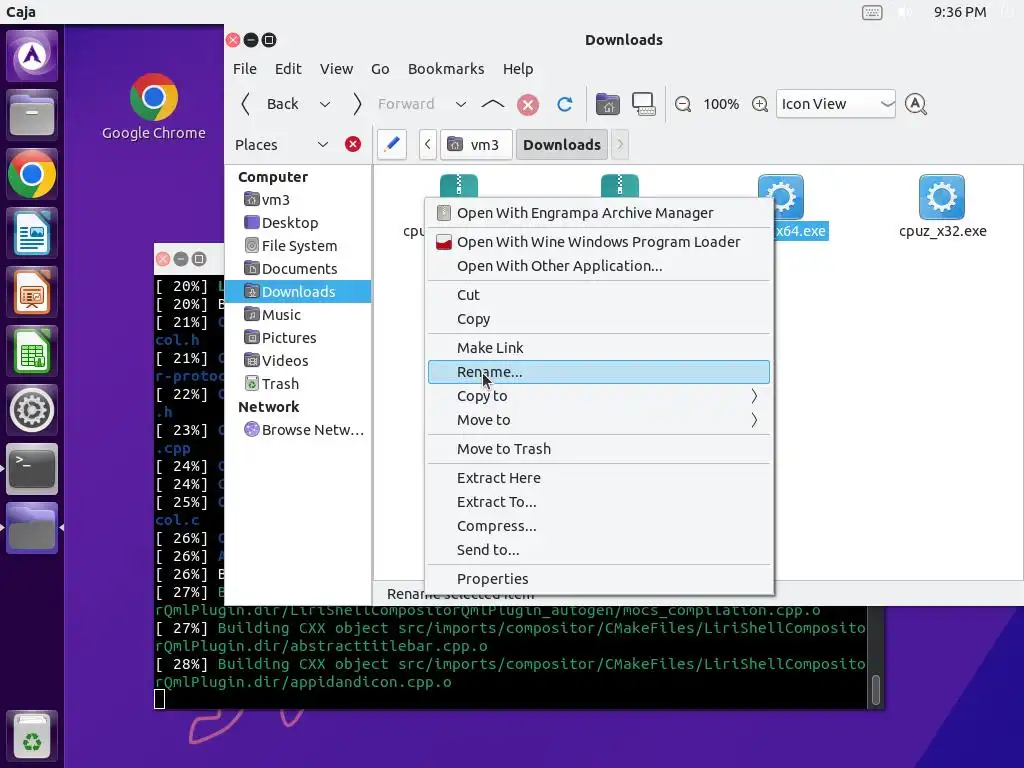This screenshot has width=1024, height=768.
Task: Choose Make Link in context menu
Action: point(599,347)
